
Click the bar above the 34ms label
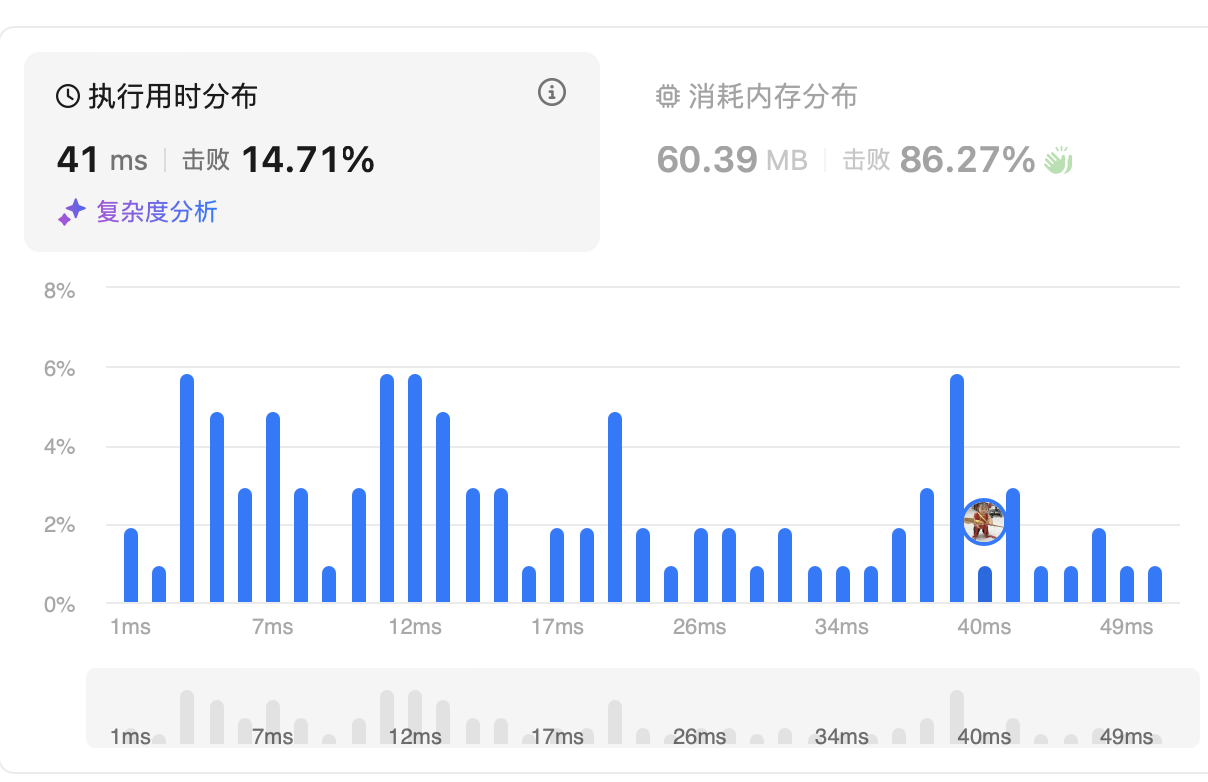[843, 584]
